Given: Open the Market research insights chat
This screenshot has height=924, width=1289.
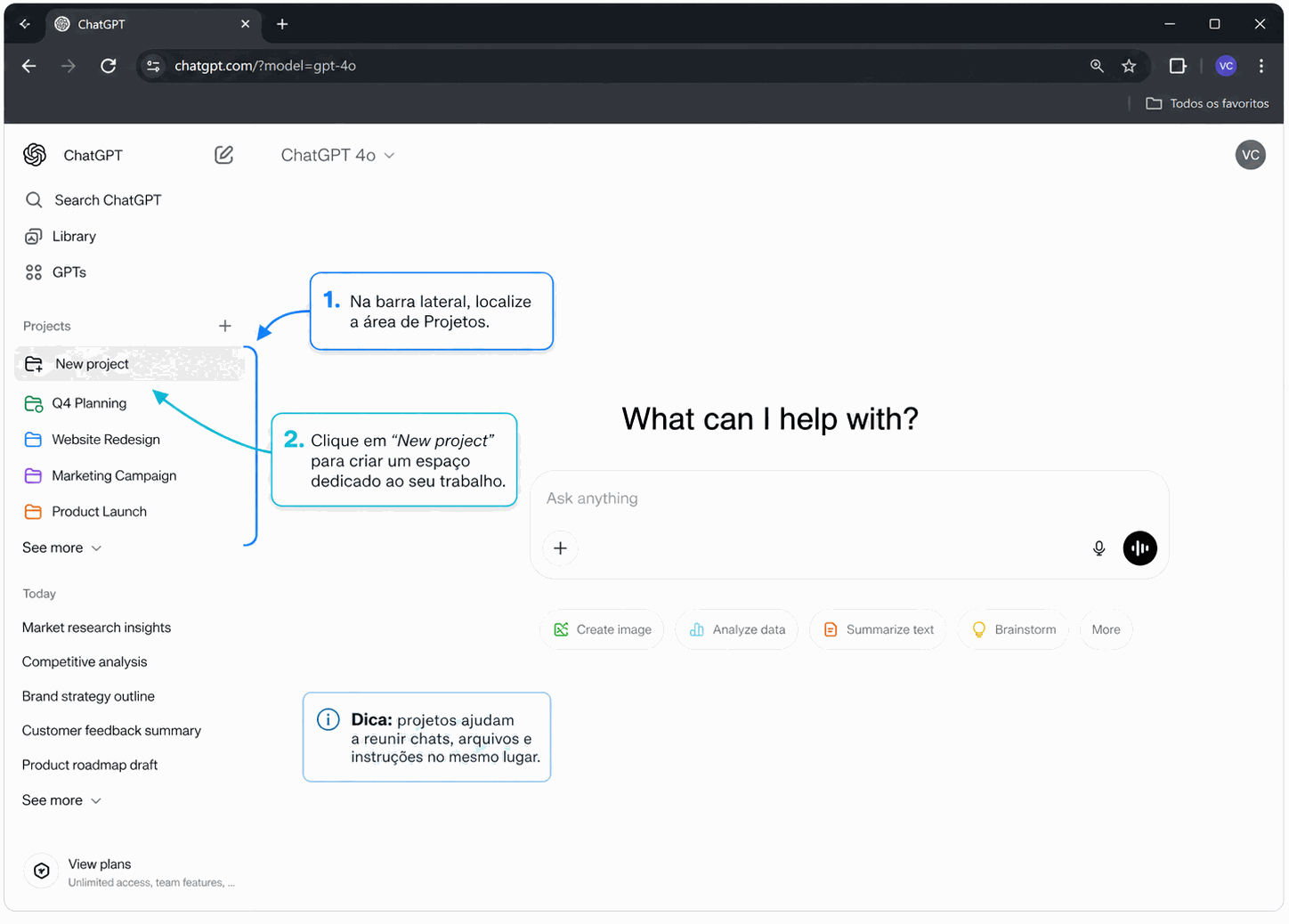Looking at the screenshot, I should (96, 628).
